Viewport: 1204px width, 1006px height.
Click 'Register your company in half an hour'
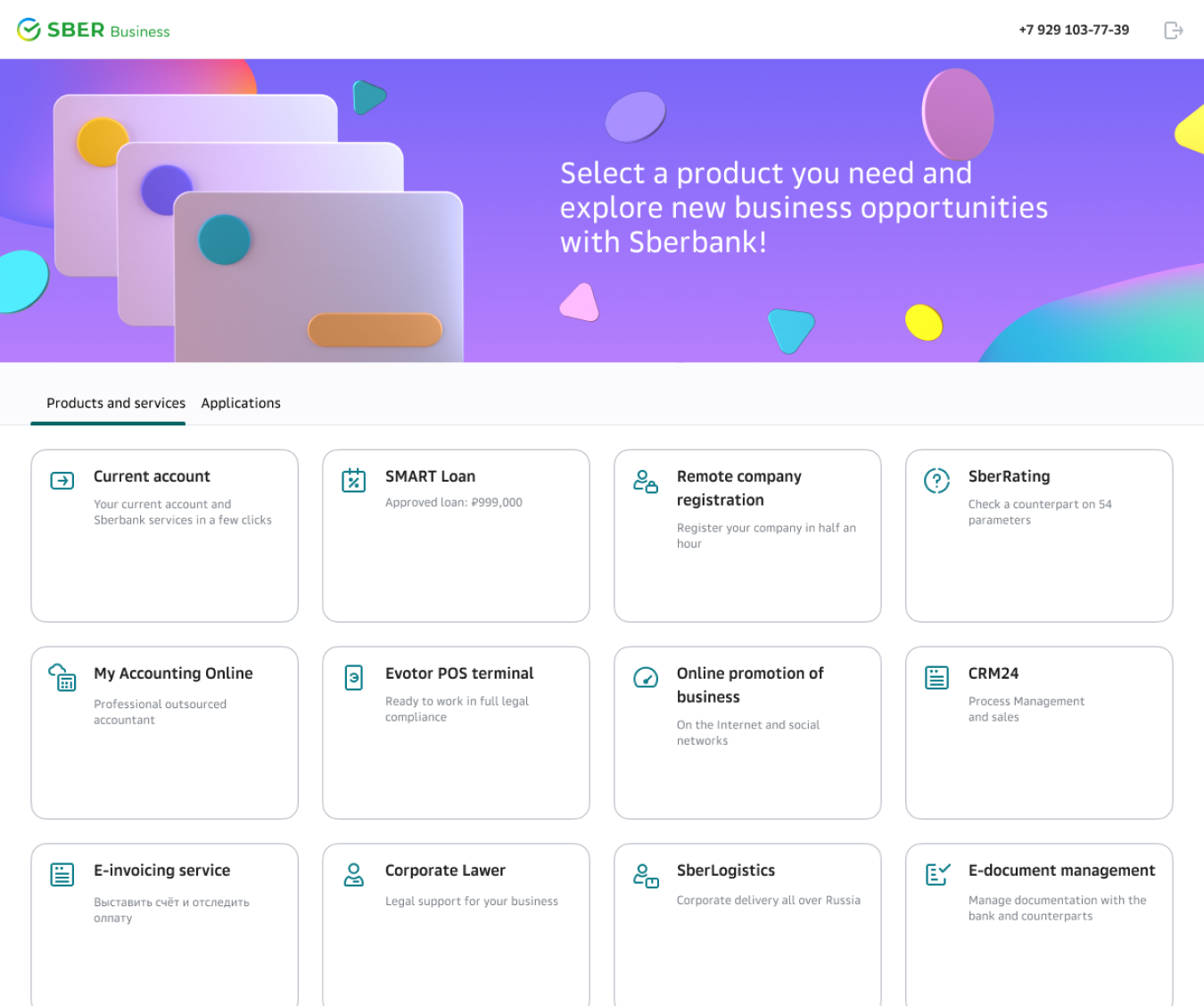click(766, 535)
